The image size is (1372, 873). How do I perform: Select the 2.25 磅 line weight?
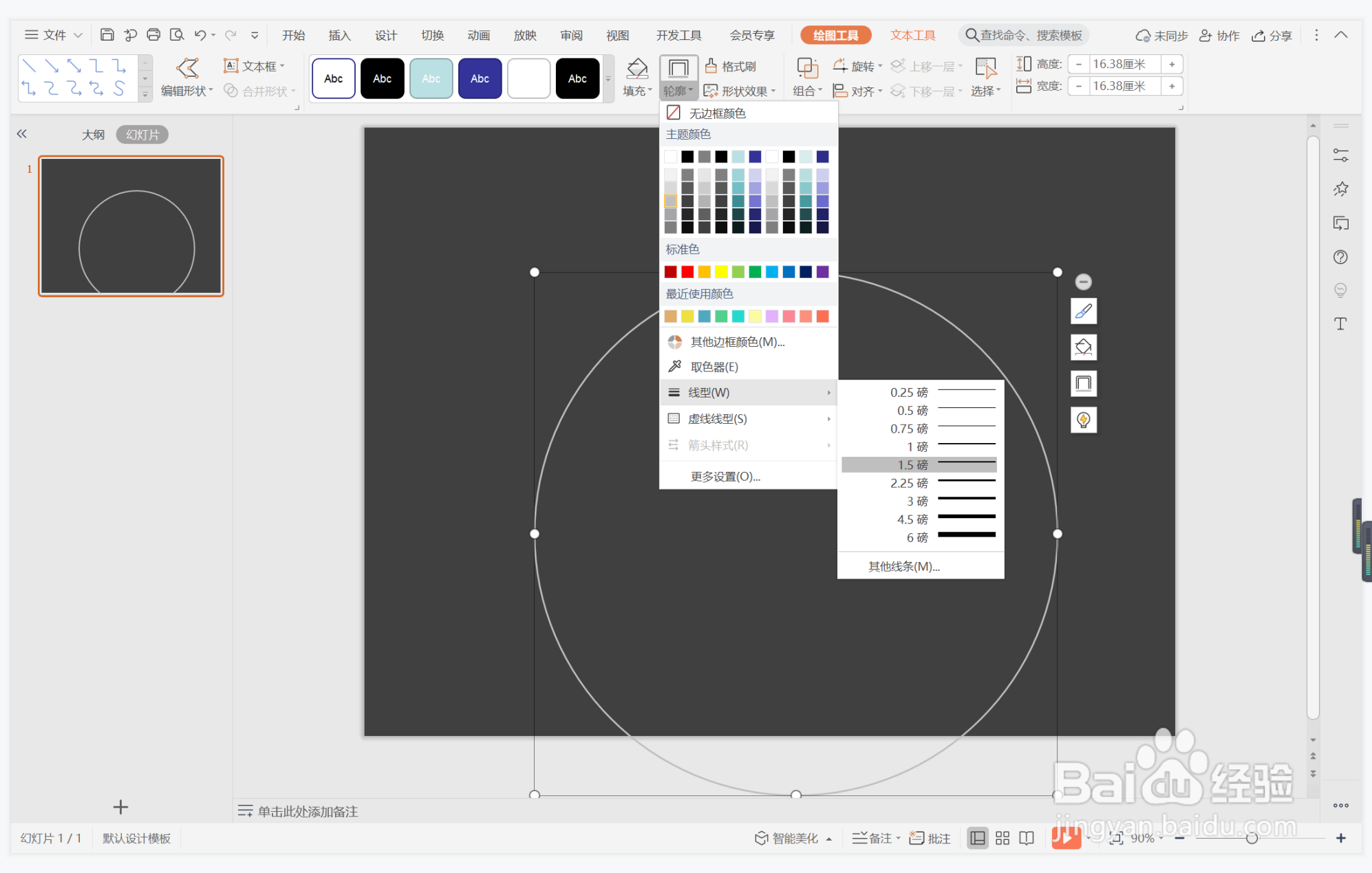point(919,483)
